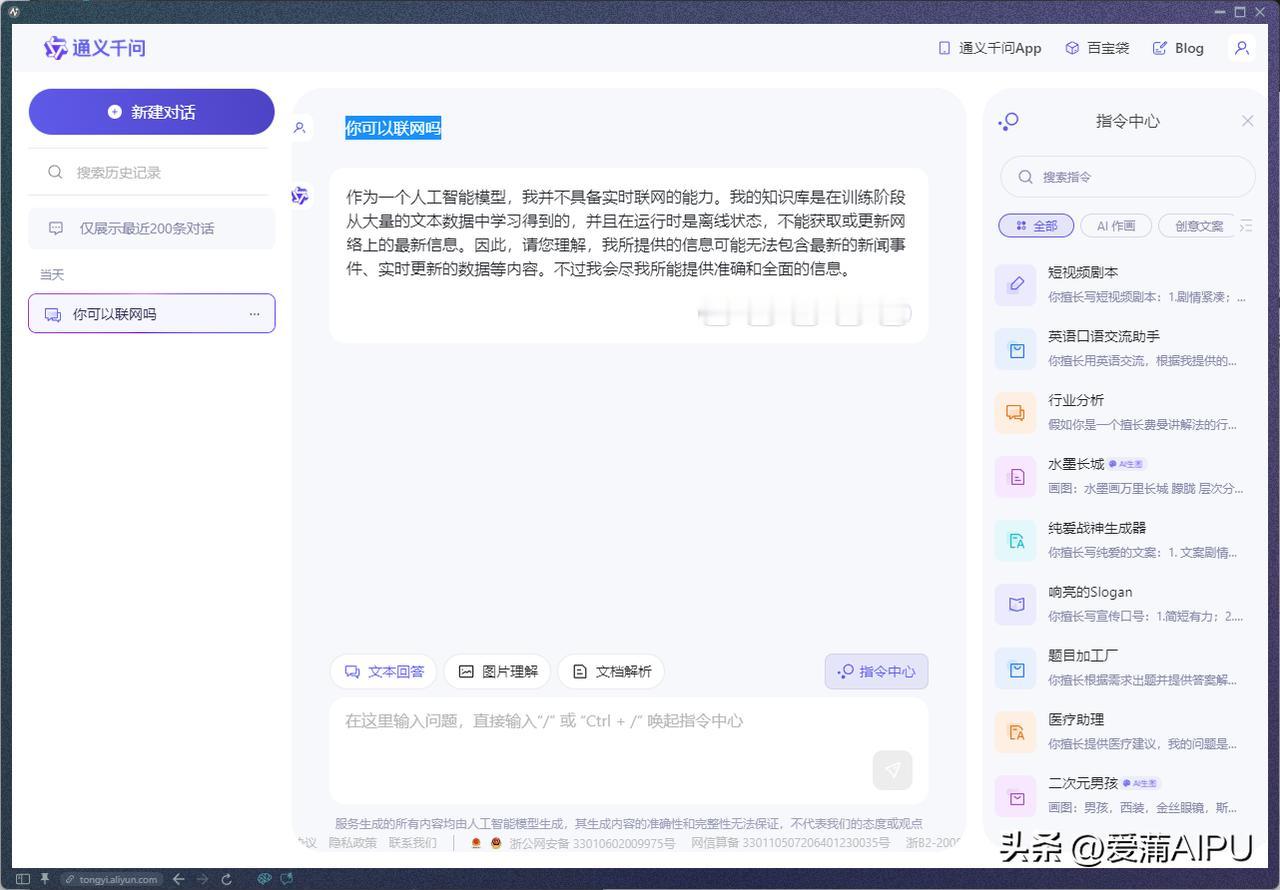Switch to 图片理解 mode
This screenshot has height=890, width=1280.
pos(497,672)
